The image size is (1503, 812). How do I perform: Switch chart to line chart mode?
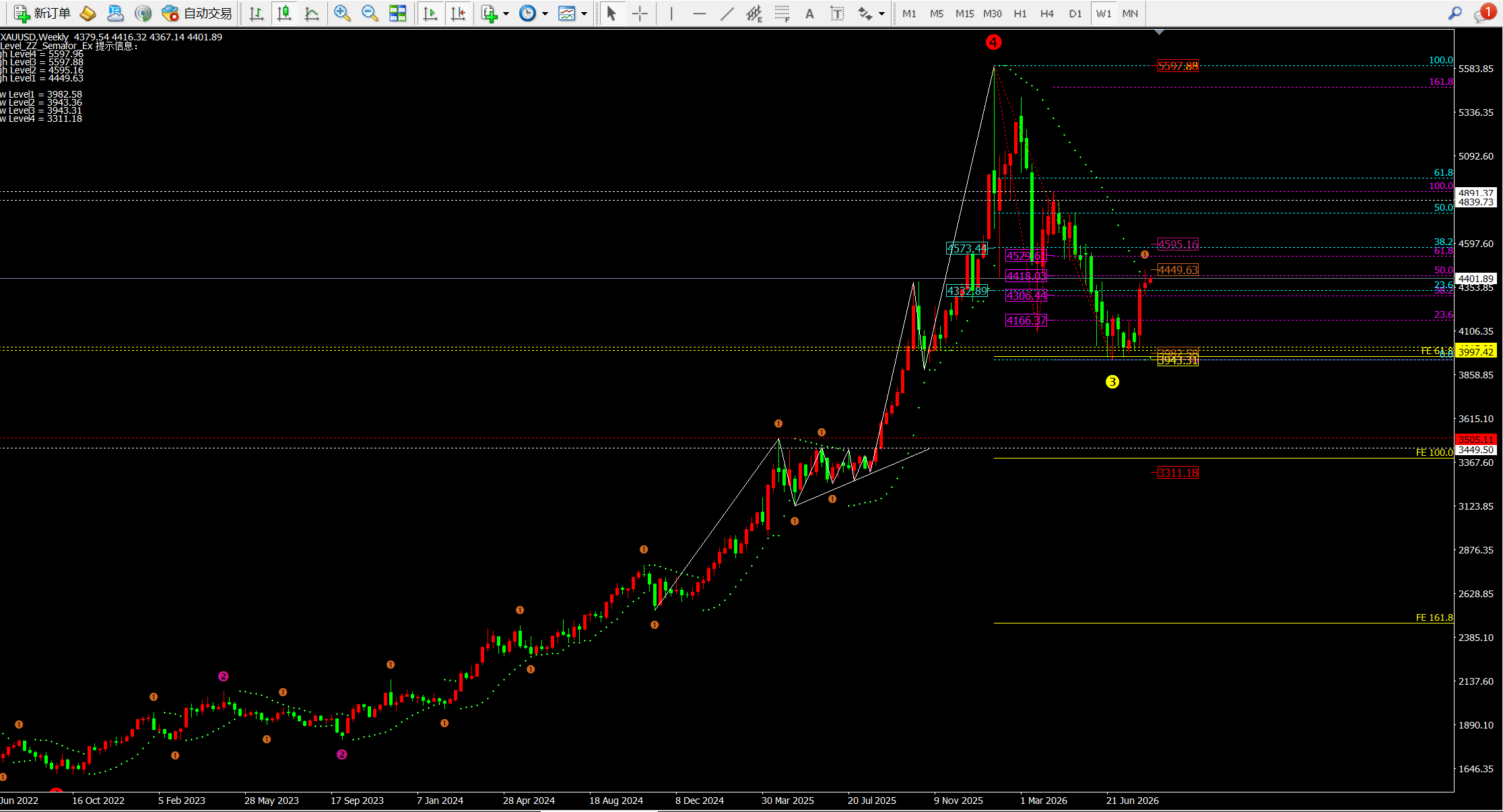point(312,13)
